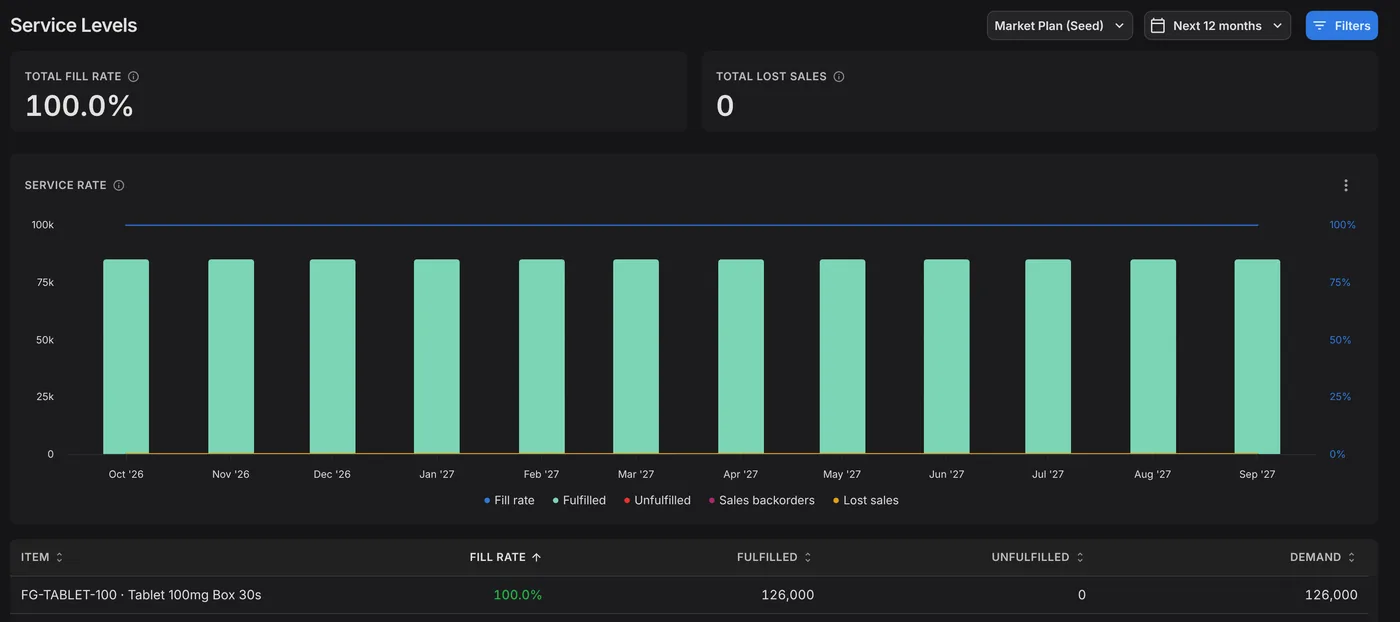The height and width of the screenshot is (622, 1400).
Task: Click the Jan '27 fulfilled bar
Action: [437, 357]
